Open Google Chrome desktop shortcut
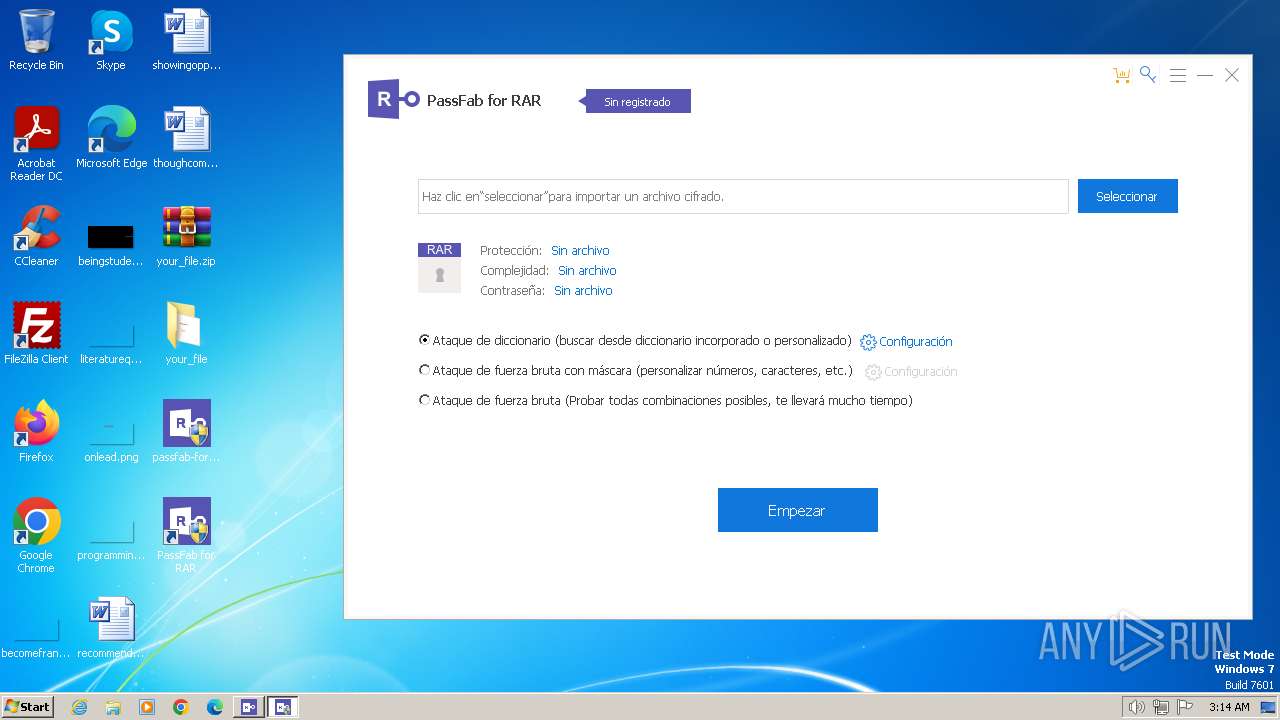Image resolution: width=1280 pixels, height=720 pixels. (36, 536)
